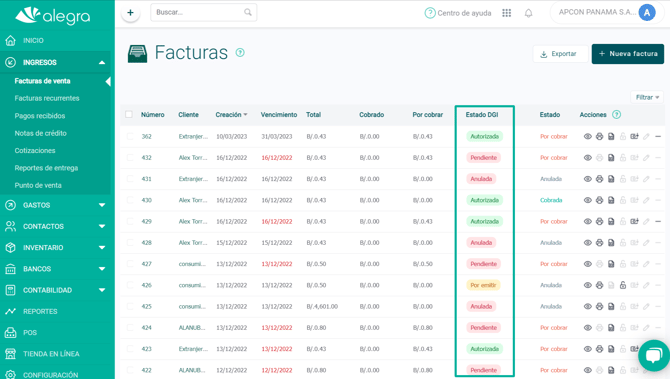The width and height of the screenshot is (670, 379).
Task: Download PDF for invoice 429
Action: (611, 221)
